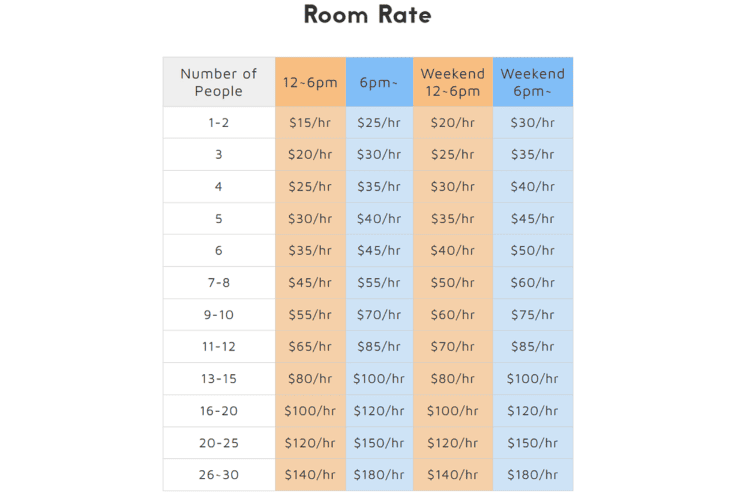
Task: Select the Number of People header cell
Action: point(219,82)
